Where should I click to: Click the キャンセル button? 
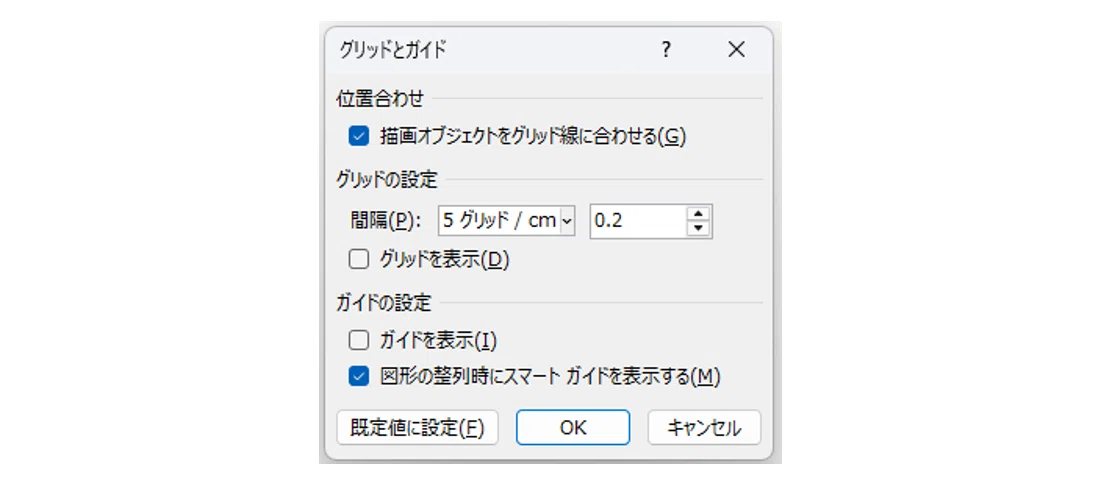[704, 427]
